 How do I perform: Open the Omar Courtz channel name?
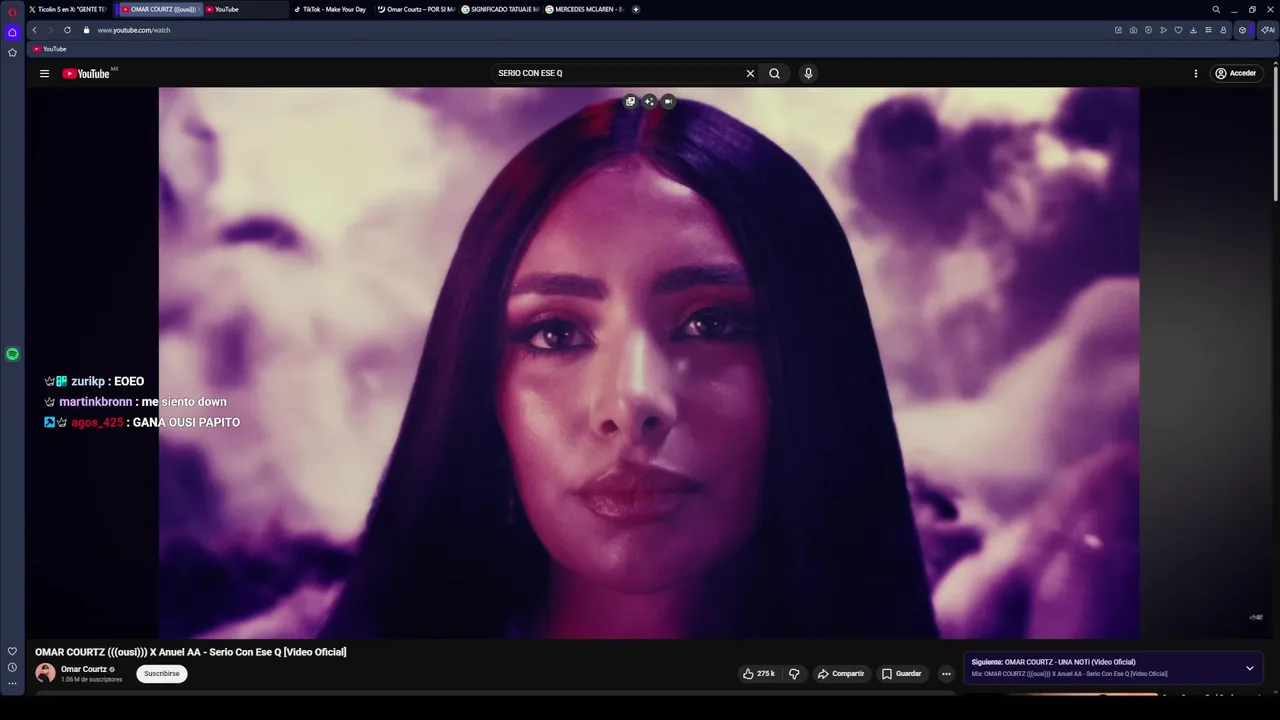point(84,669)
